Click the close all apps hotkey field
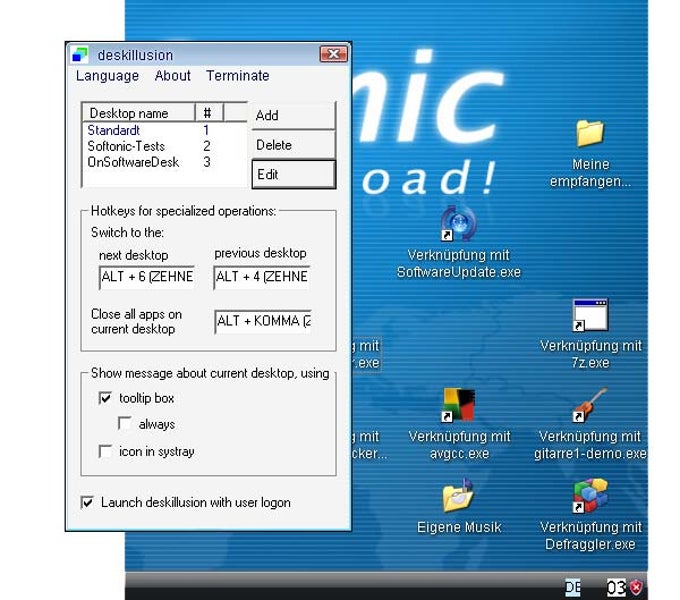This screenshot has width=680, height=600. click(263, 321)
